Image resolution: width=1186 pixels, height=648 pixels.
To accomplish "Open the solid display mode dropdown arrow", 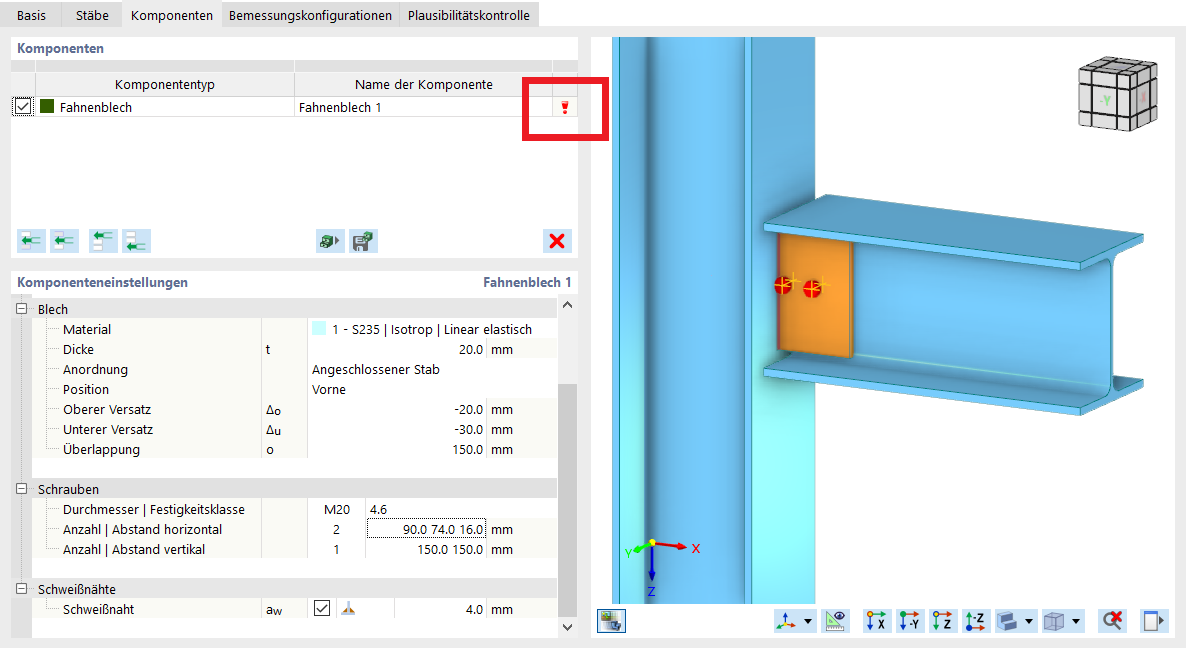I will 1029,622.
